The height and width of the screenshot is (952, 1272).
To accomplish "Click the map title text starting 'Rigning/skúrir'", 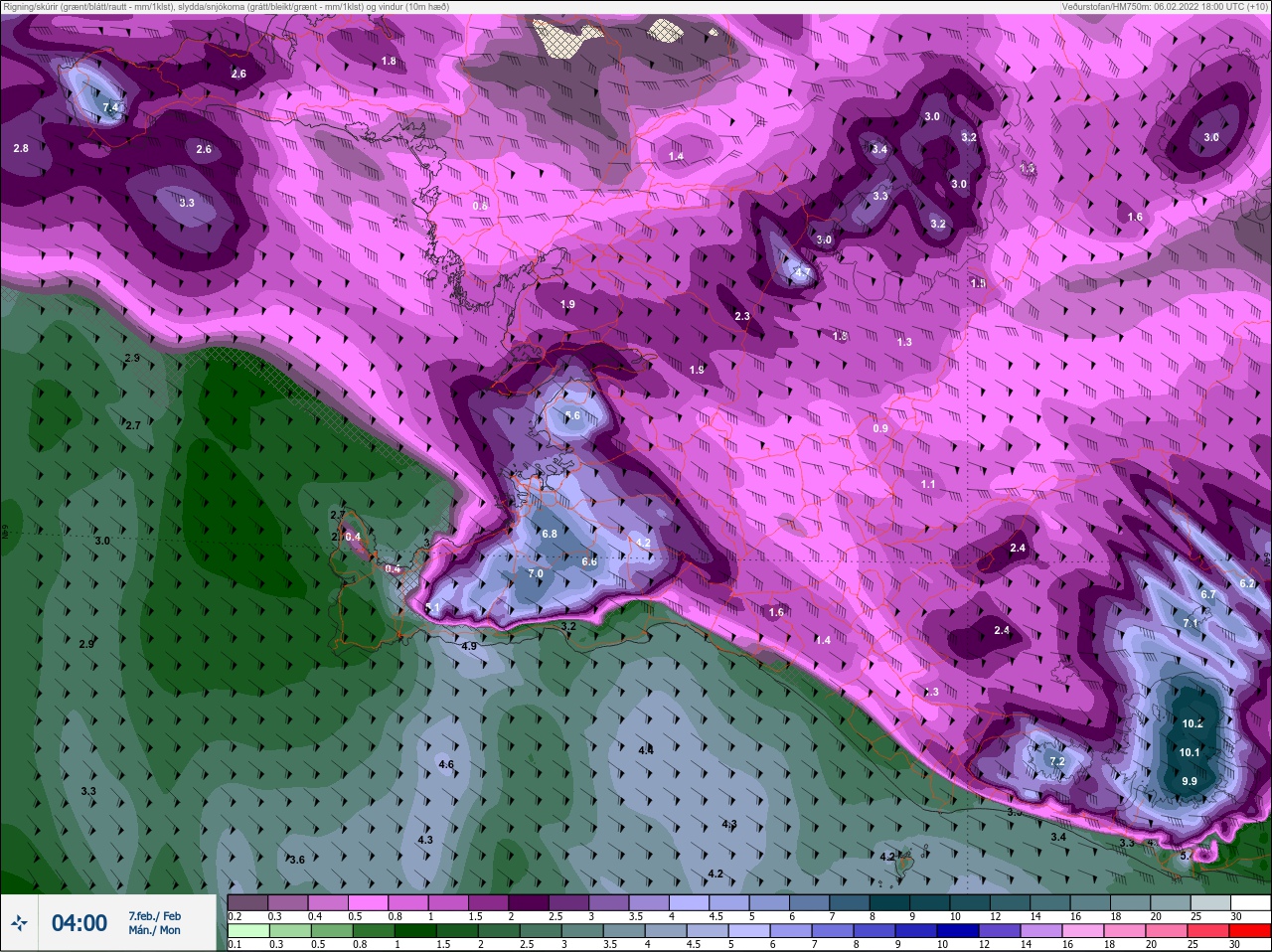I will [226, 6].
